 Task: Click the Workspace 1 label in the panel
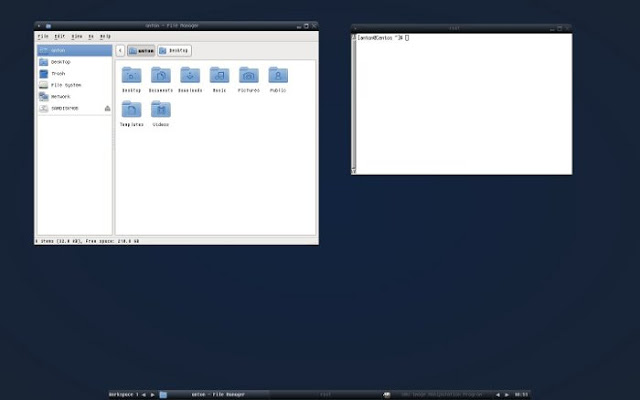click(123, 395)
